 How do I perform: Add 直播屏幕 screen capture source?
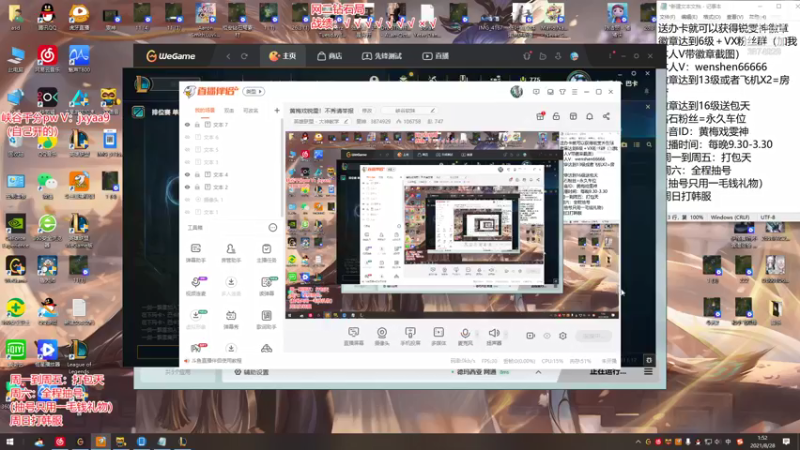click(x=354, y=336)
